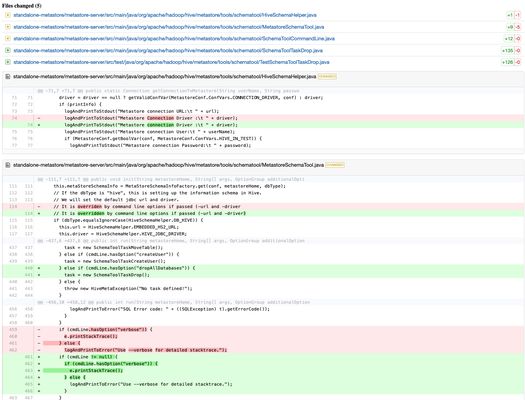This screenshot has width=525, height=400.
Task: Expand hunk header at line 111 in MetastoreSchemaTool
Action: click(x=171, y=179)
